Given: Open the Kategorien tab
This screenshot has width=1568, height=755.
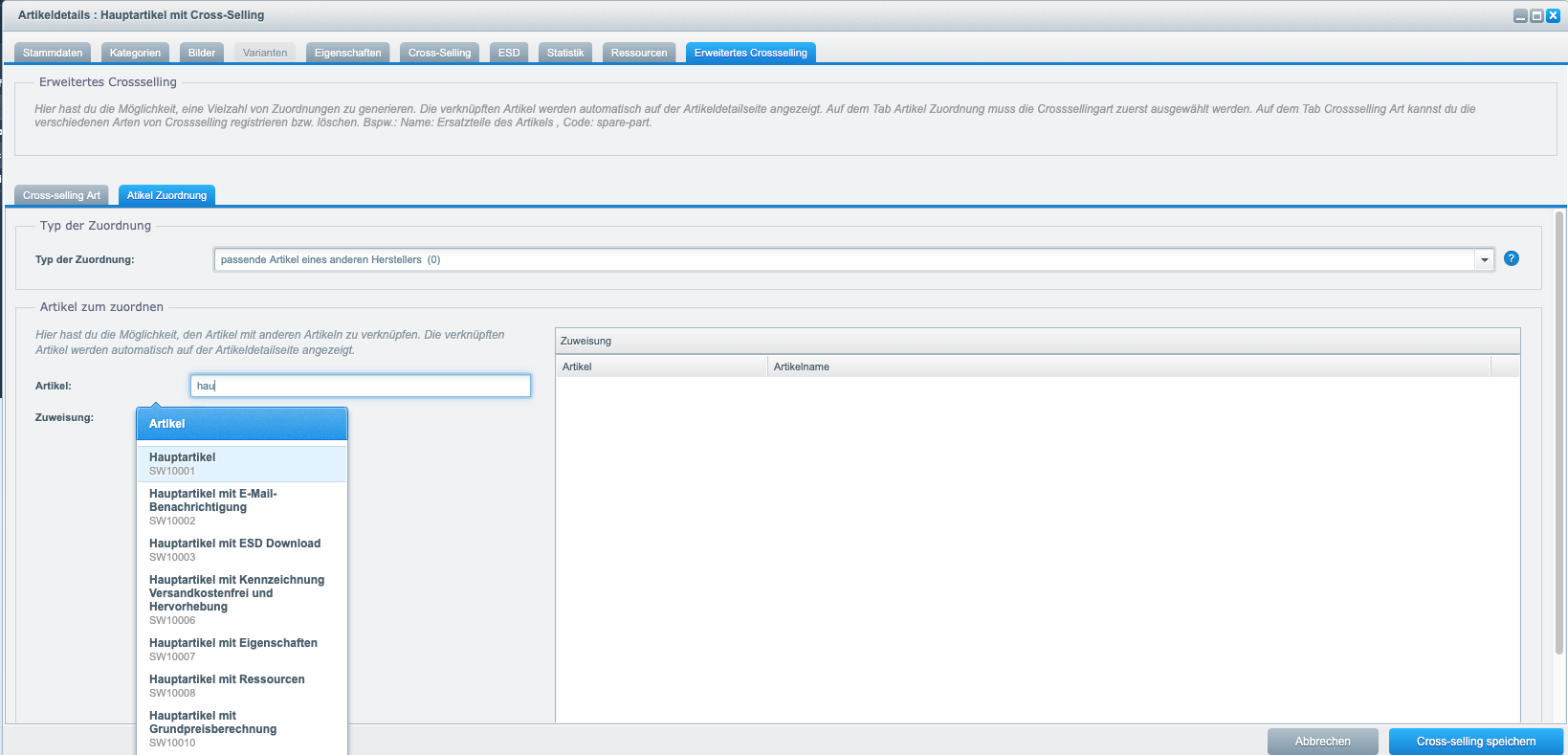Looking at the screenshot, I should click(x=135, y=53).
